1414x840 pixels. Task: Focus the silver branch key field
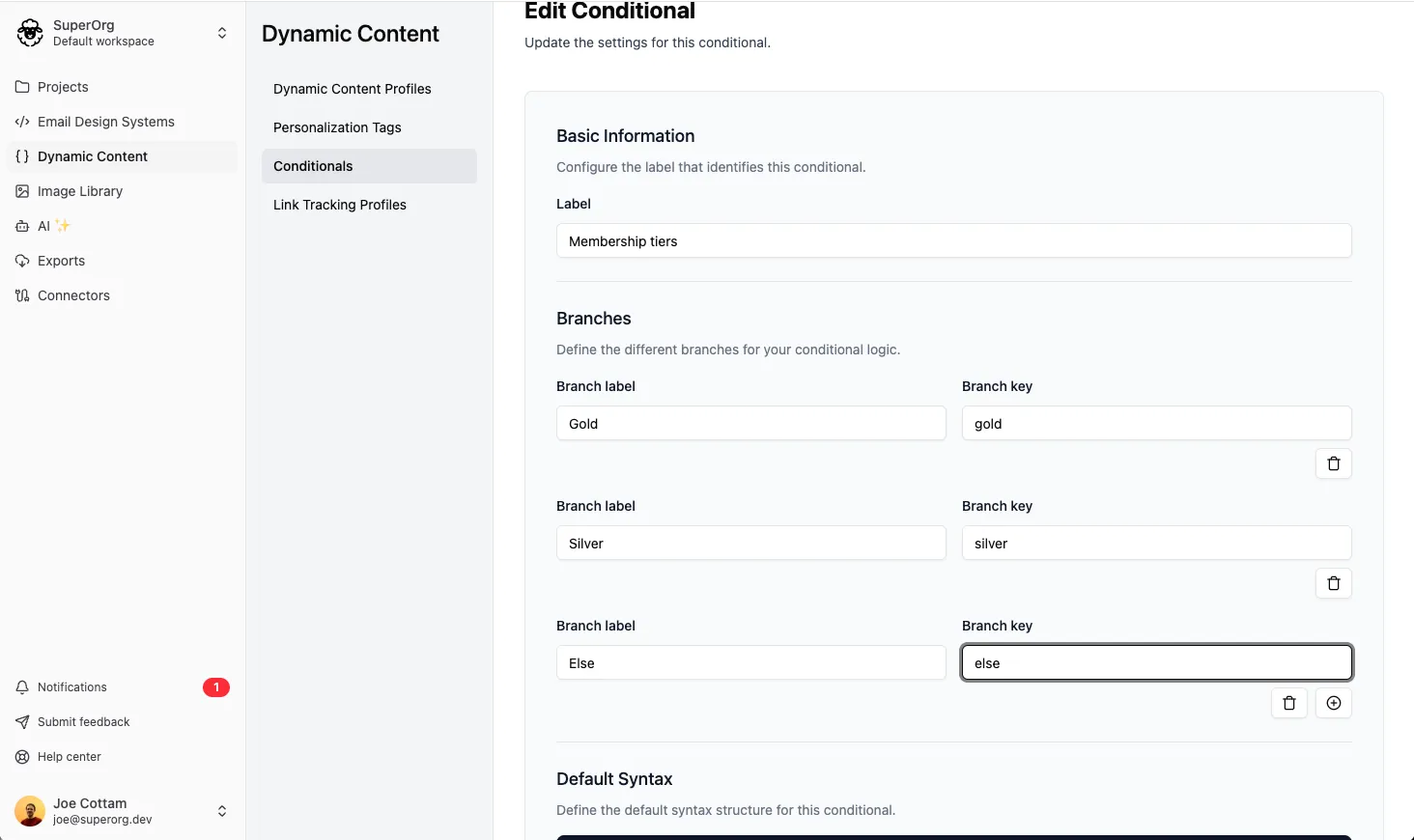(x=1156, y=544)
